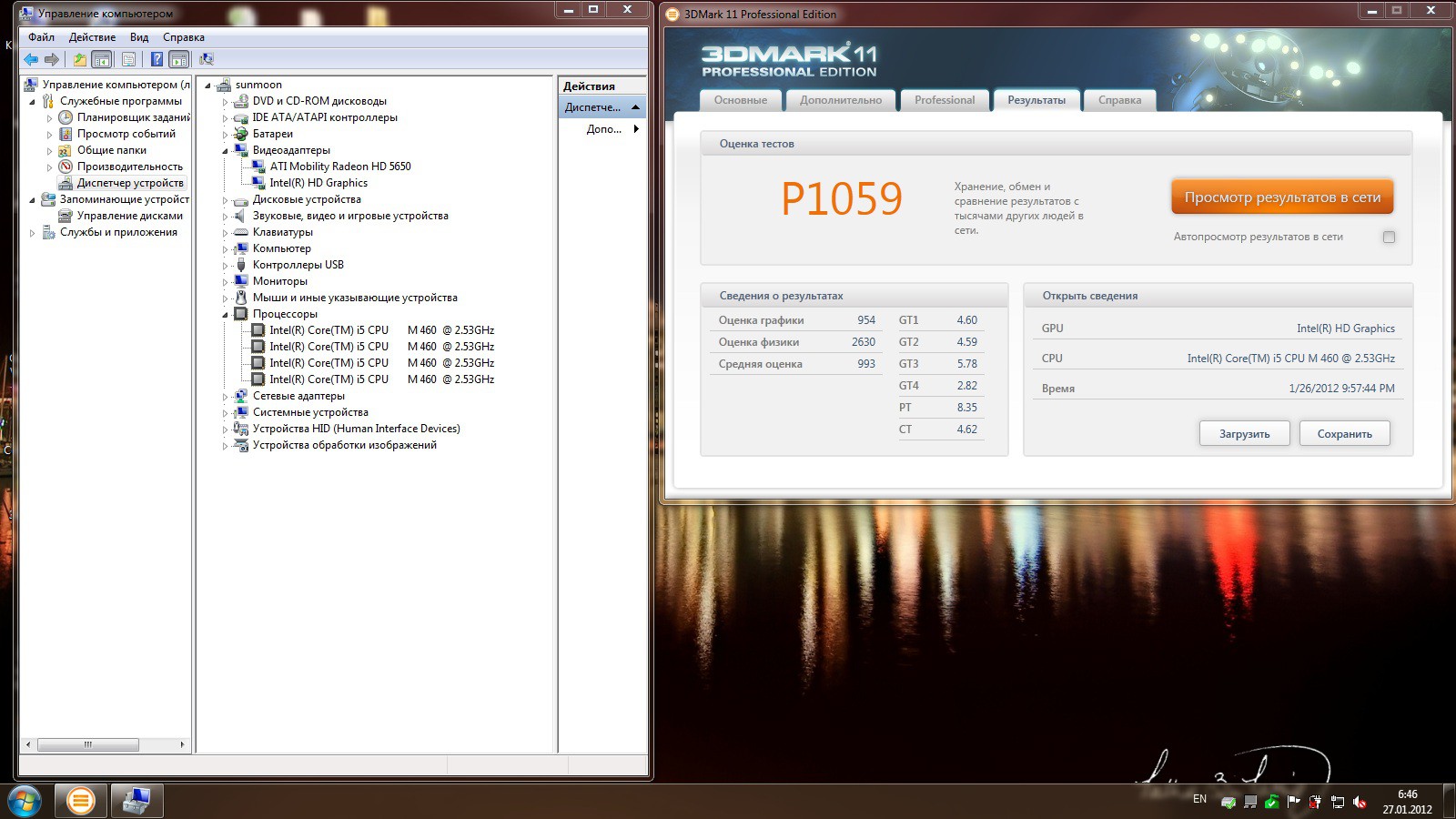This screenshot has width=1456, height=819.
Task: Click the sunmoon computer root icon
Action: [x=224, y=85]
